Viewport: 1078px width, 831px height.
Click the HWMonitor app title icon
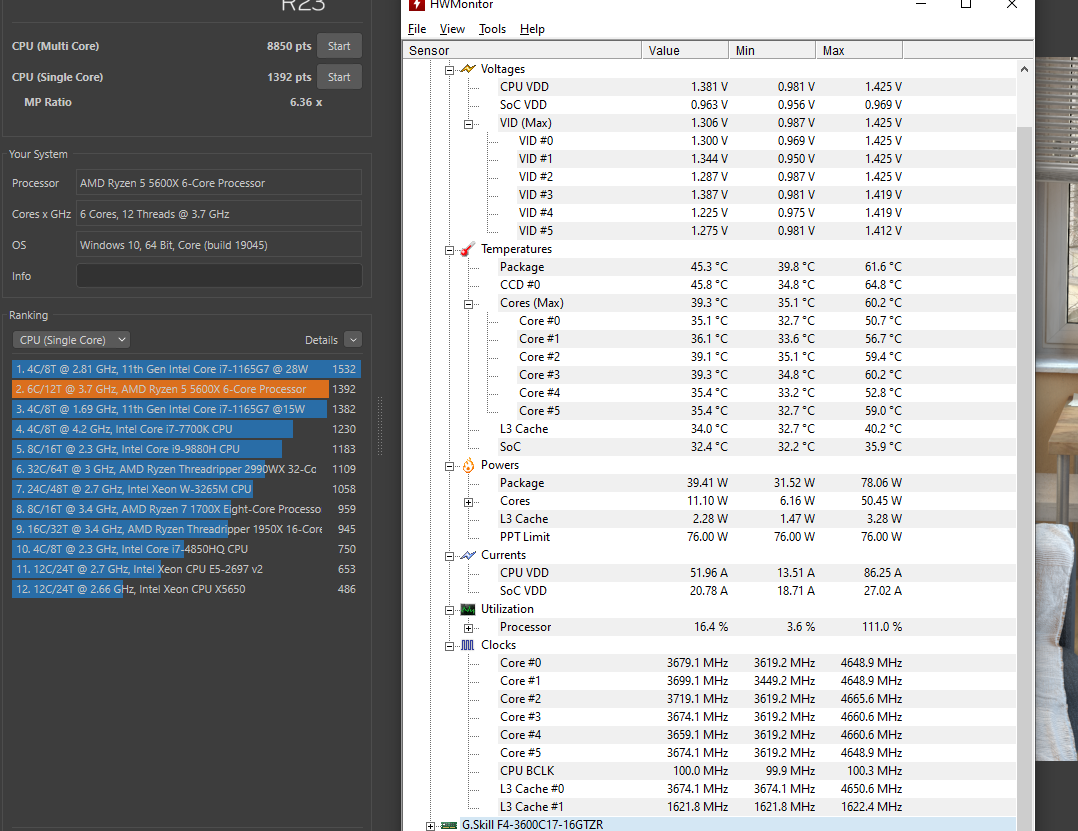(417, 5)
